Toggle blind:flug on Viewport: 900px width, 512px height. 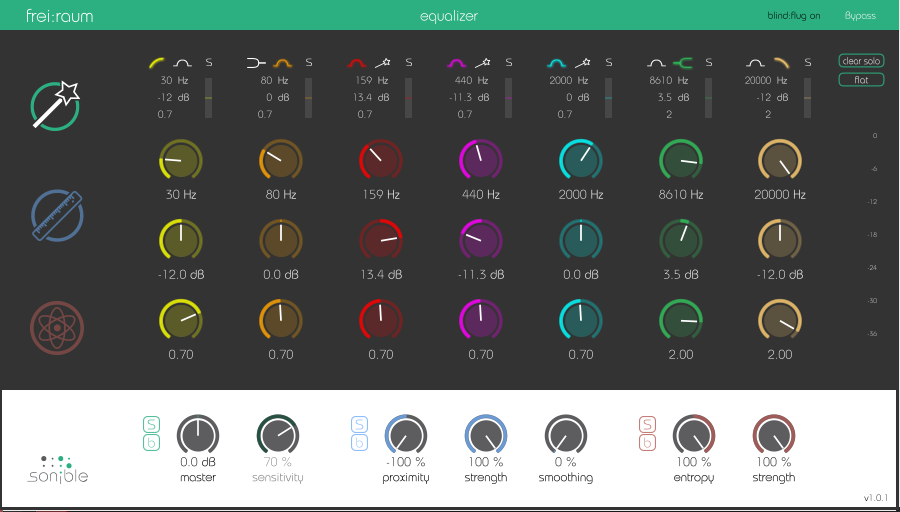coord(794,16)
